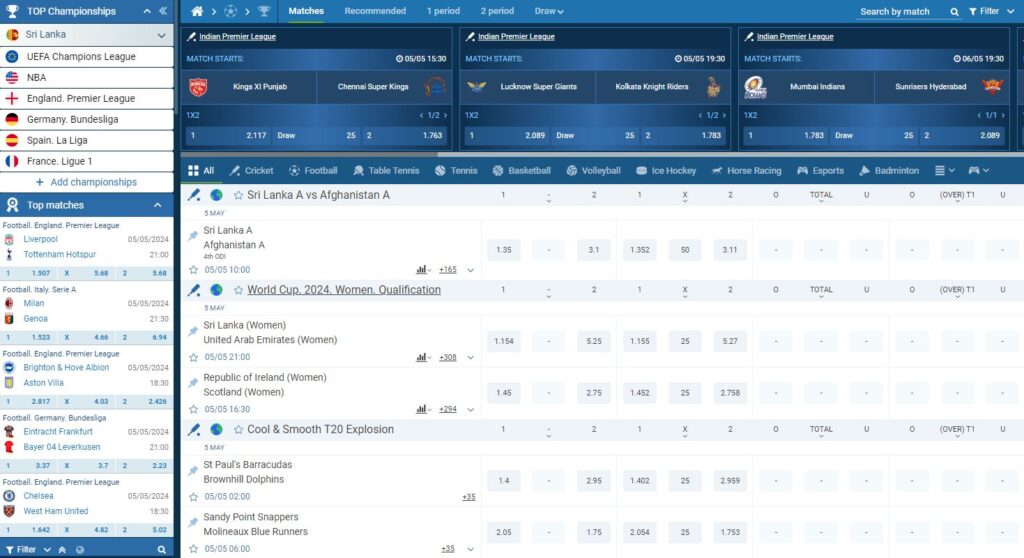Open the gamepad icon in sports bar

pyautogui.click(x=974, y=171)
